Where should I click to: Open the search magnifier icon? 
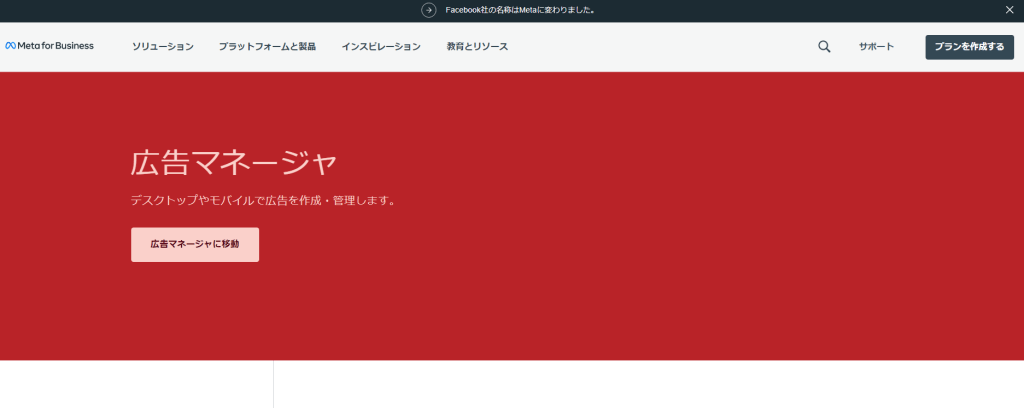[x=824, y=46]
